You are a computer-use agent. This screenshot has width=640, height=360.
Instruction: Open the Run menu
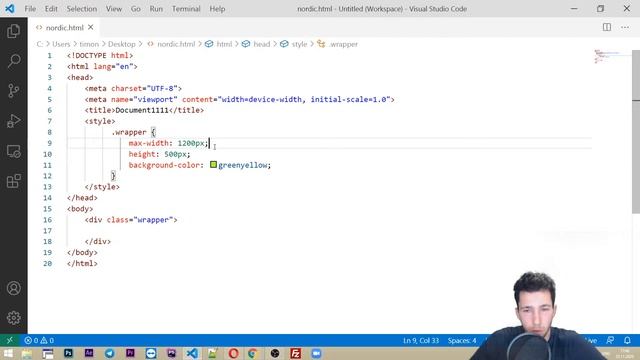tap(156, 9)
